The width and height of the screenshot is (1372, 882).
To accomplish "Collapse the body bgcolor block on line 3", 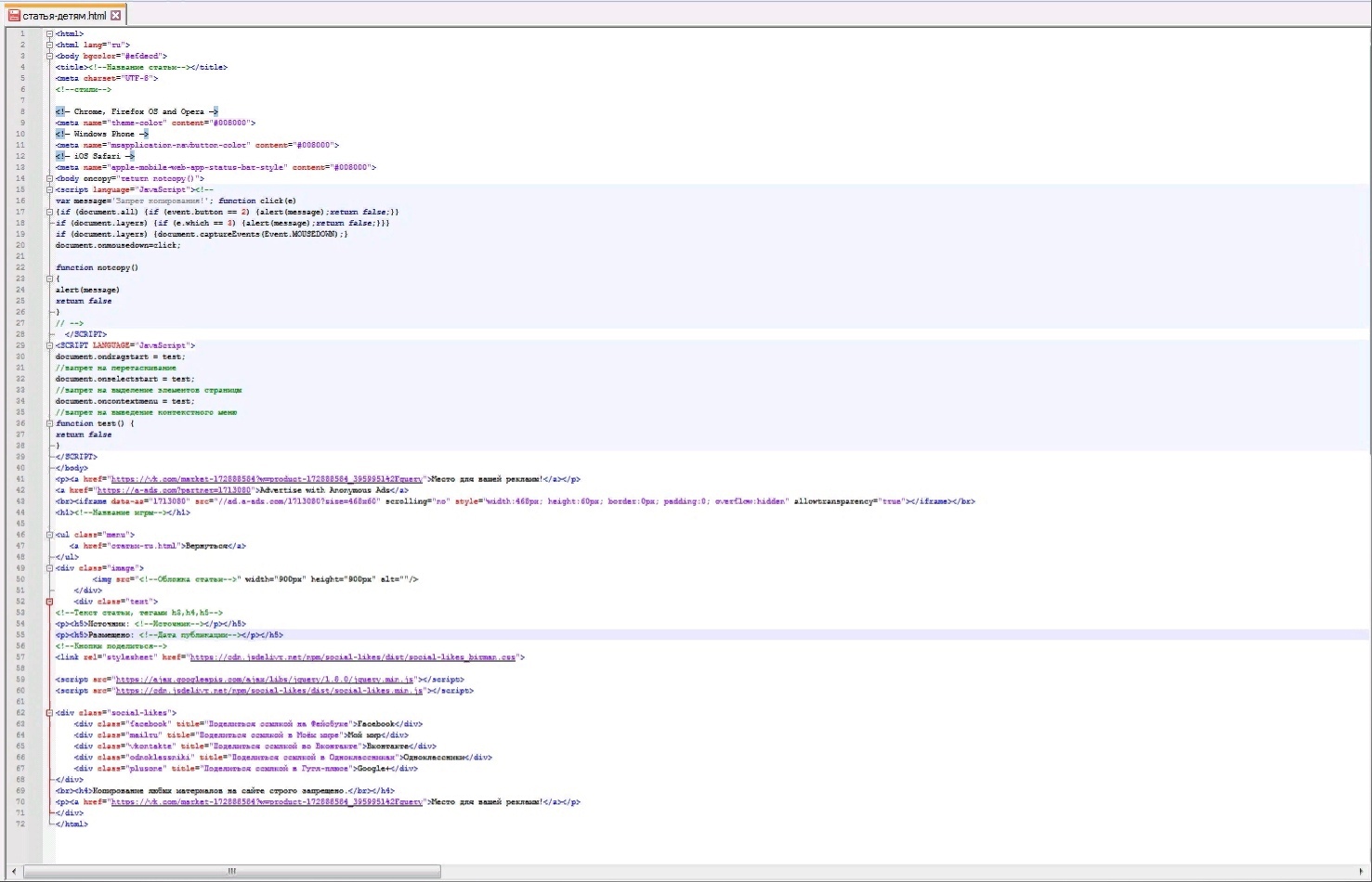I will 49,56.
